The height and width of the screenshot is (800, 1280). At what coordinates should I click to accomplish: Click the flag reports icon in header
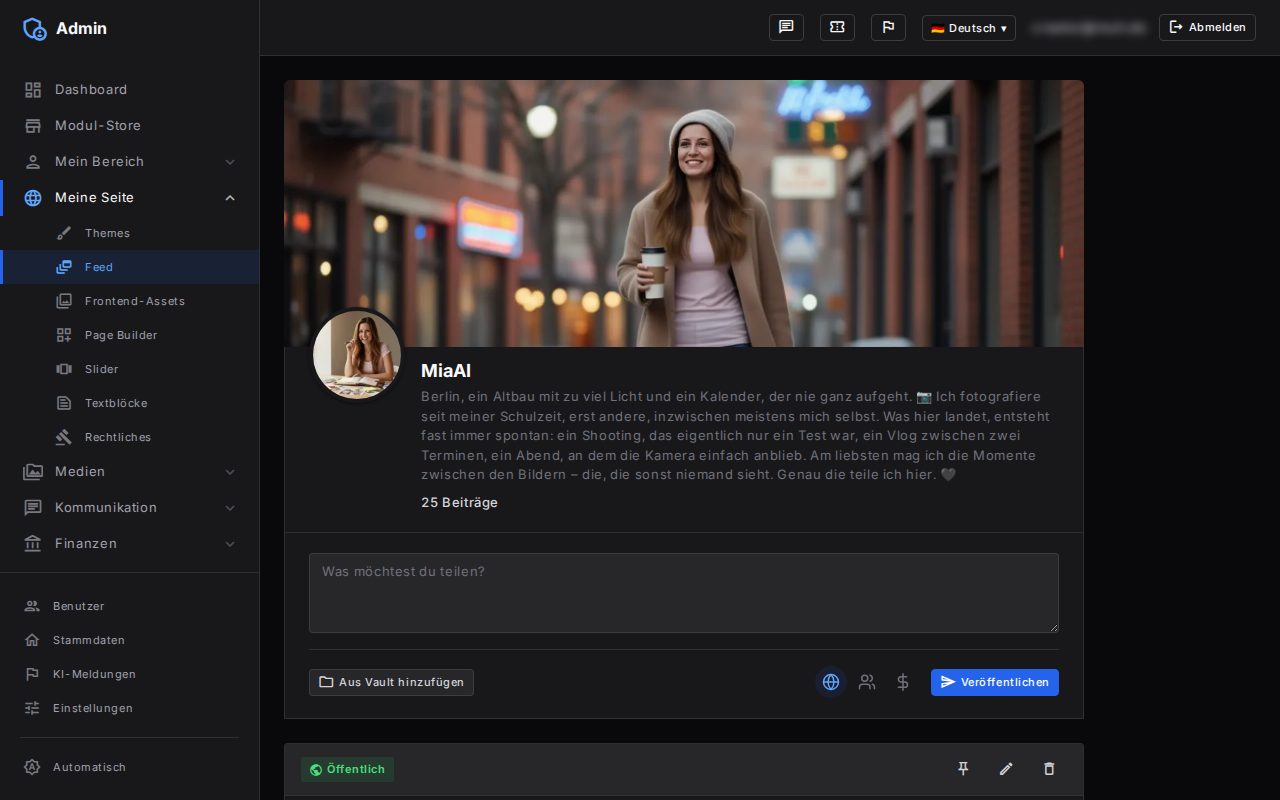(x=888, y=27)
